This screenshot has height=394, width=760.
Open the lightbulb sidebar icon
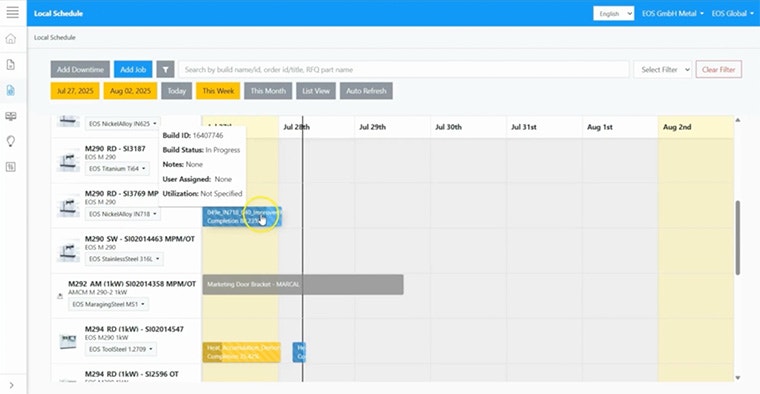click(x=11, y=141)
